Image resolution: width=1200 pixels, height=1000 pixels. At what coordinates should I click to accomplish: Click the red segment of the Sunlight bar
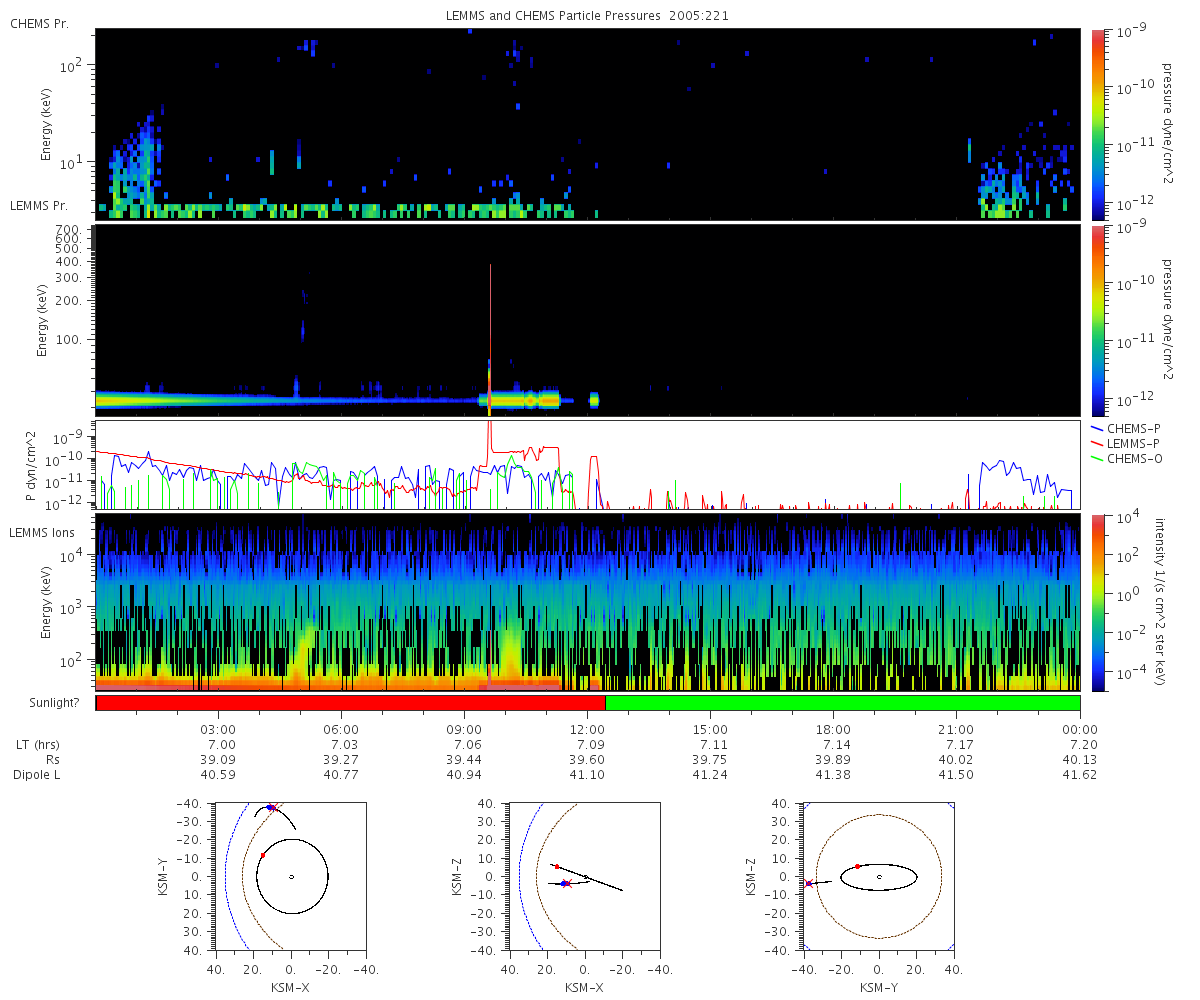click(350, 703)
